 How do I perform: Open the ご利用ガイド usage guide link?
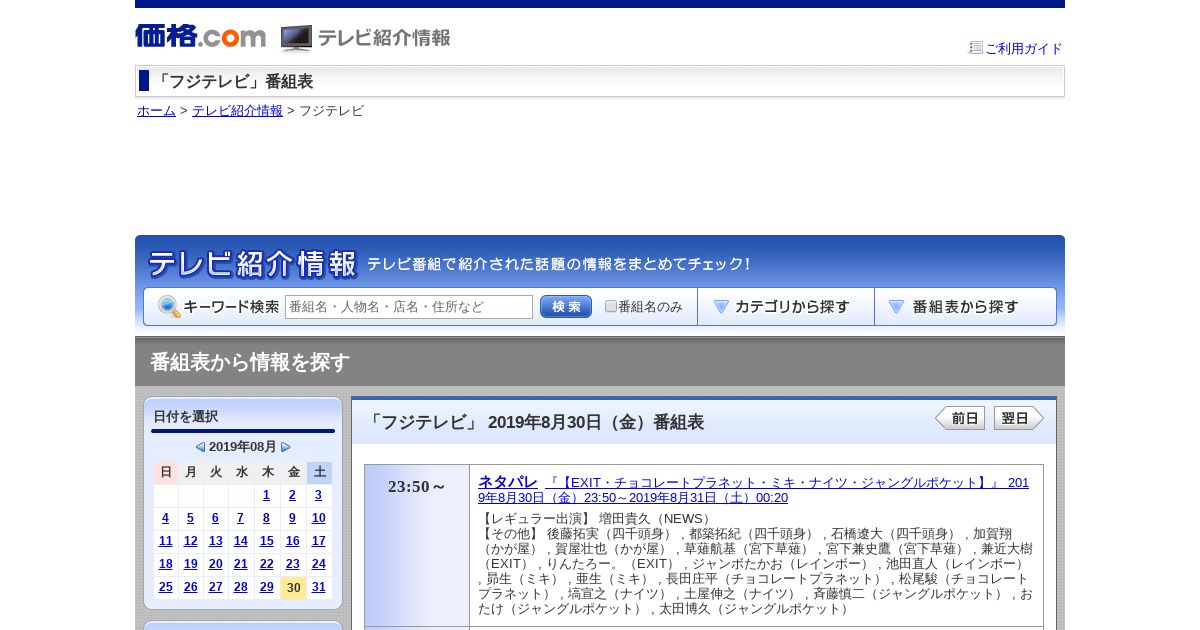pyautogui.click(x=1023, y=48)
